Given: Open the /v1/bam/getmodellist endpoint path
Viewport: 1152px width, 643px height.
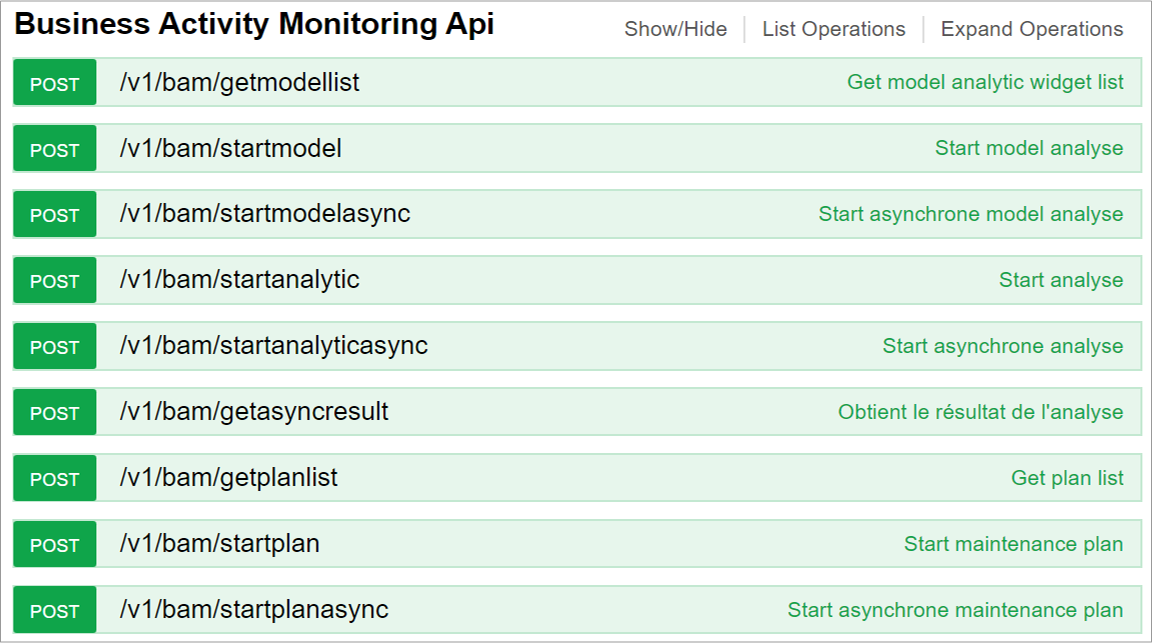Looking at the screenshot, I should click(x=239, y=83).
